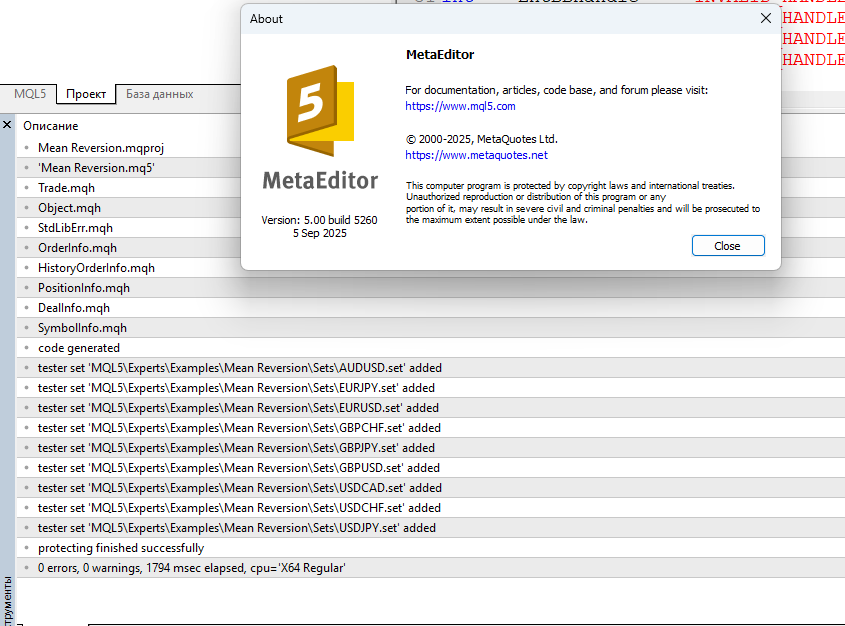
Task: Close the About dialog with Close button
Action: (x=728, y=246)
